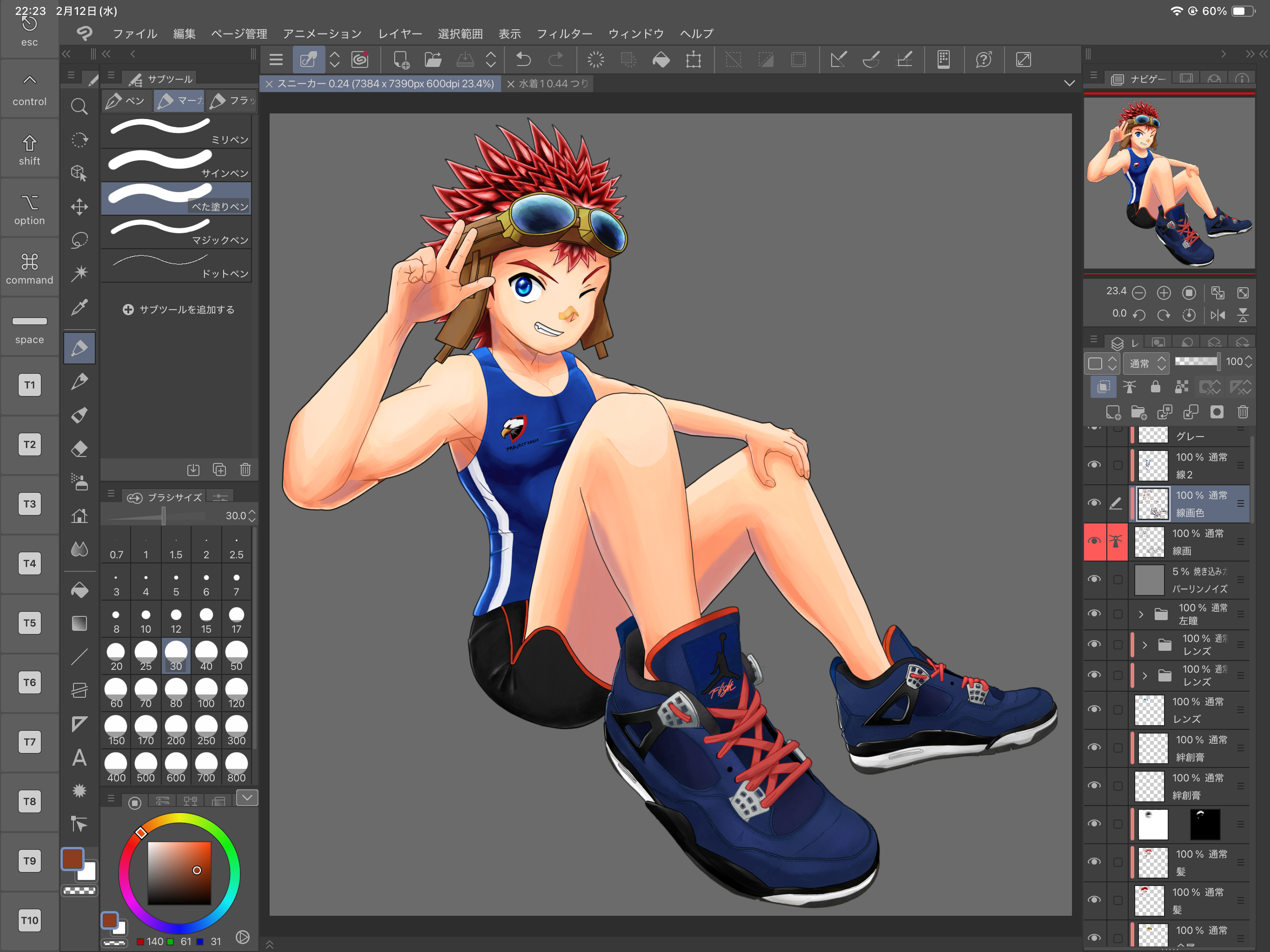Open the brush size 30.0 stepper arrows
This screenshot has height=952, width=1270.
point(252,515)
